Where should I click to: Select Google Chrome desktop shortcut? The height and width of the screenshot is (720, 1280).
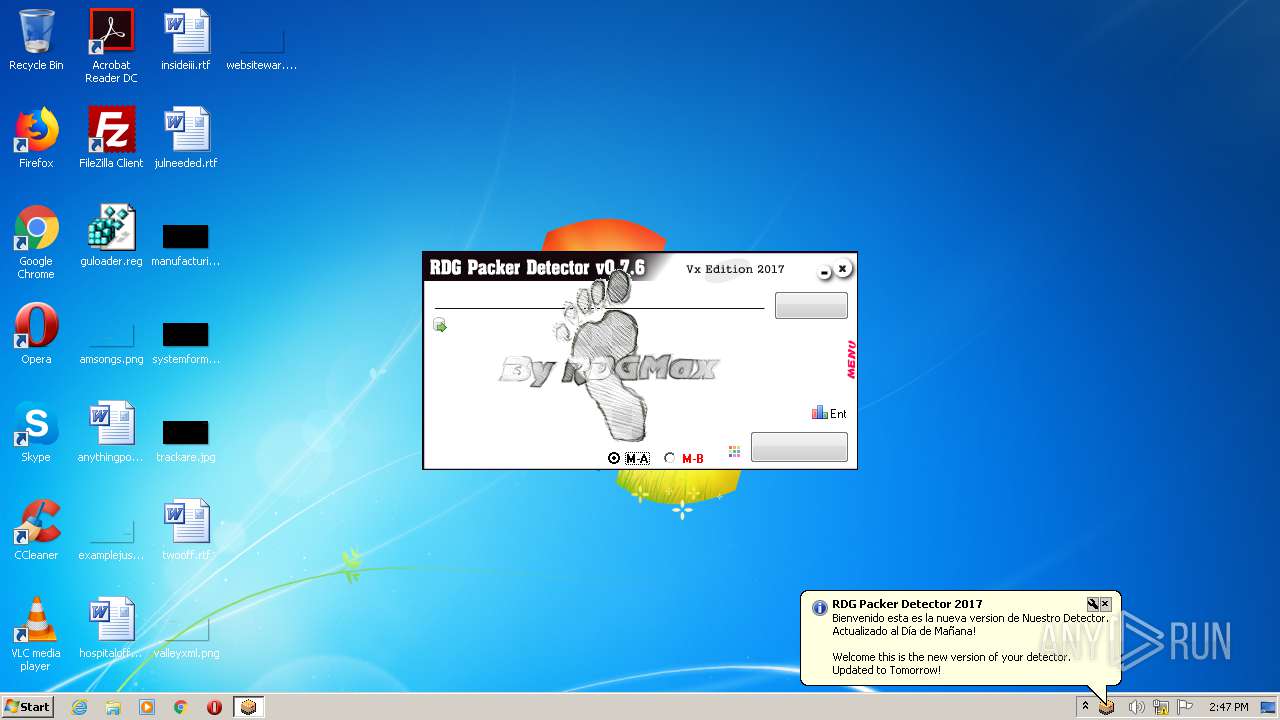click(x=36, y=242)
